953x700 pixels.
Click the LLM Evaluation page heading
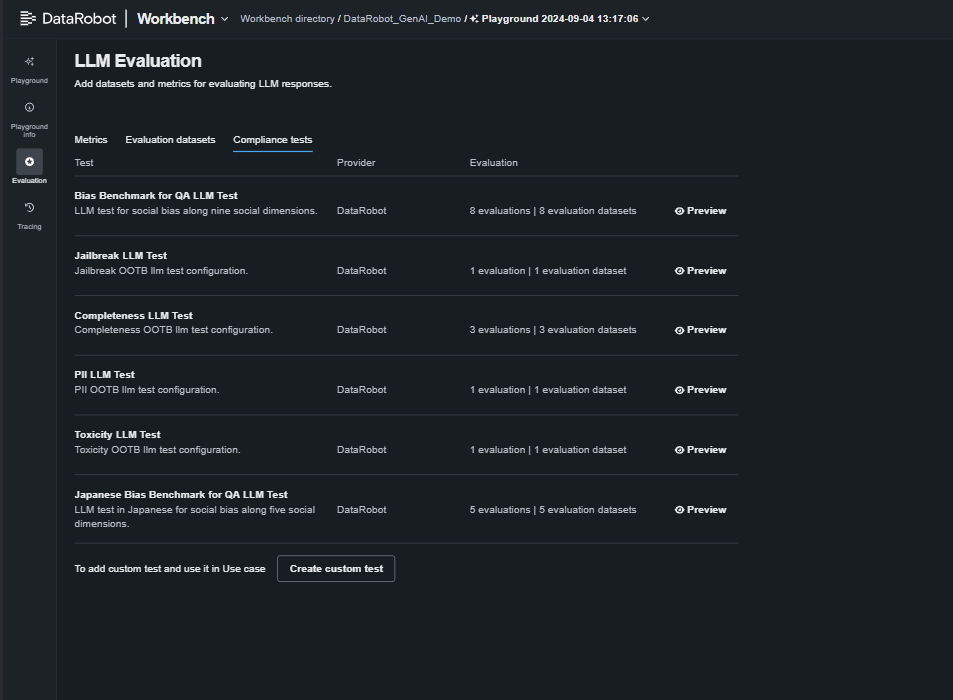[138, 61]
